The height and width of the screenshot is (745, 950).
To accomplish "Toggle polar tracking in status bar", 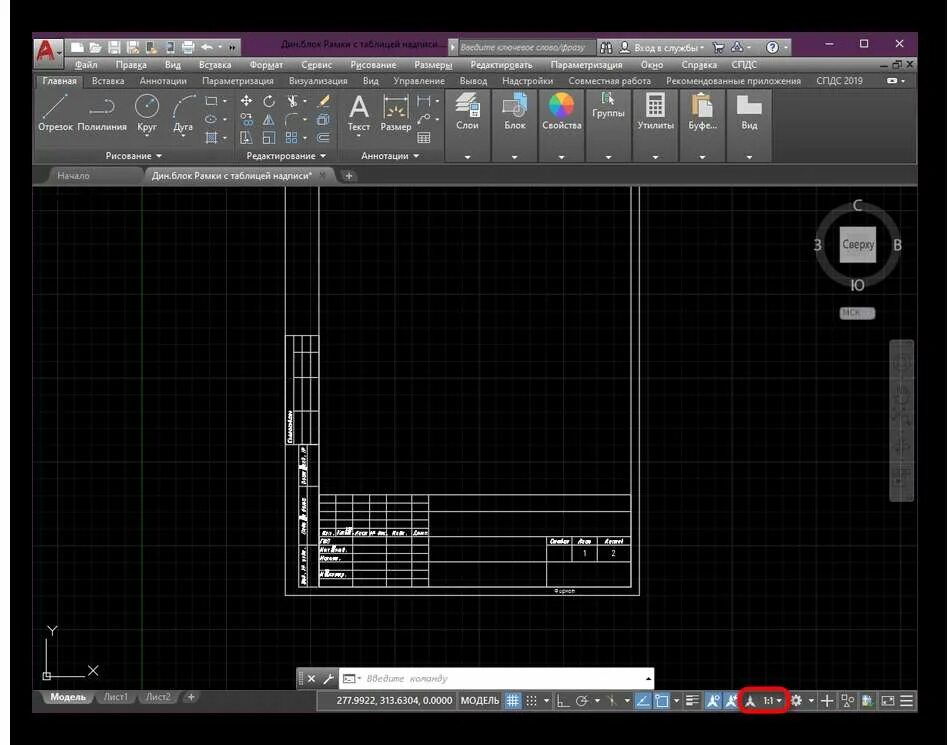I will 582,701.
